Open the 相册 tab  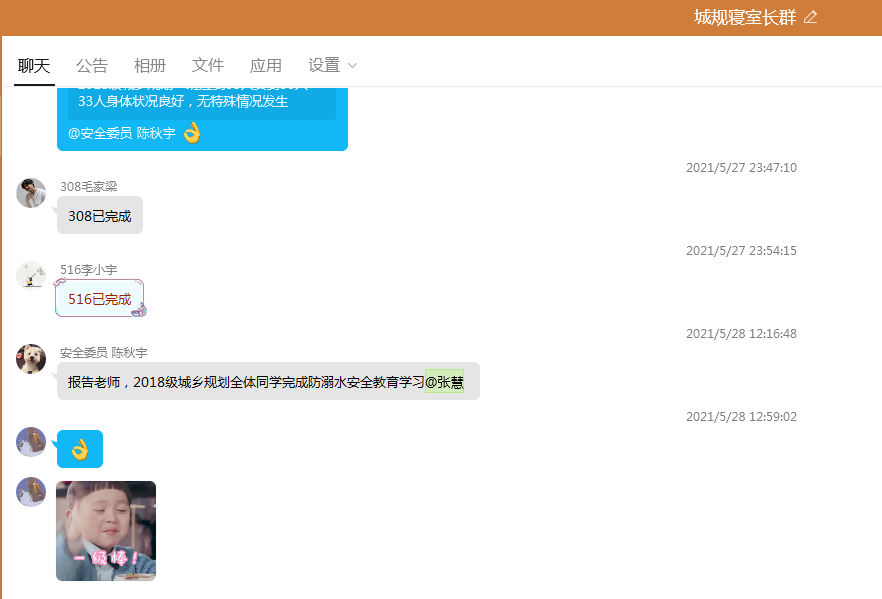(150, 66)
